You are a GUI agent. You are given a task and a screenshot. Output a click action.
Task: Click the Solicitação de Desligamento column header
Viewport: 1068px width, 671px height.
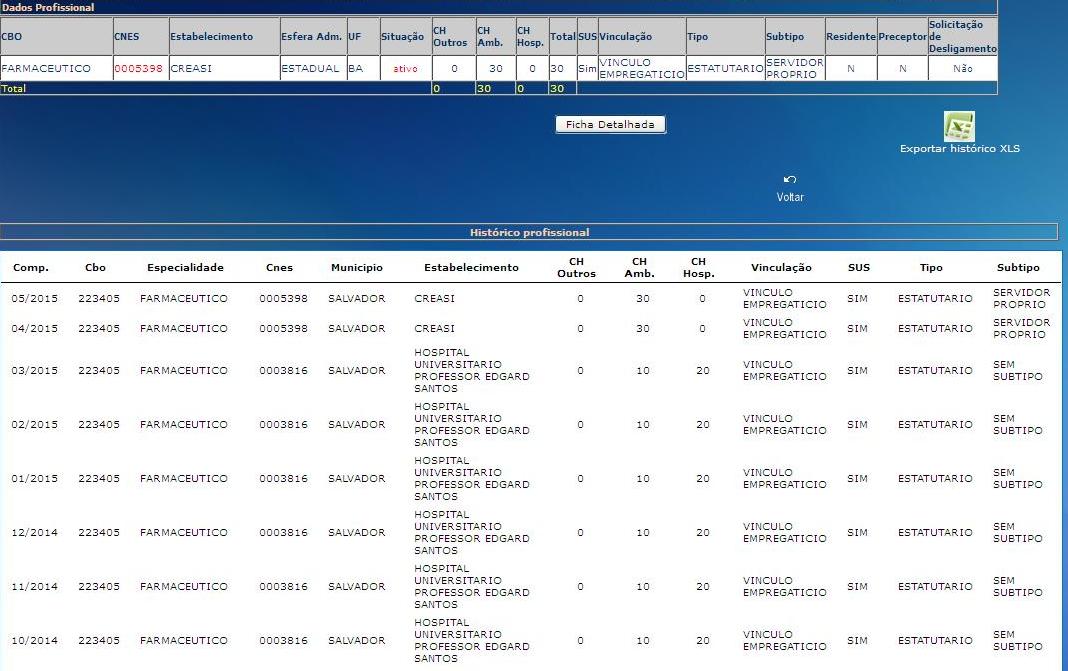coord(962,36)
